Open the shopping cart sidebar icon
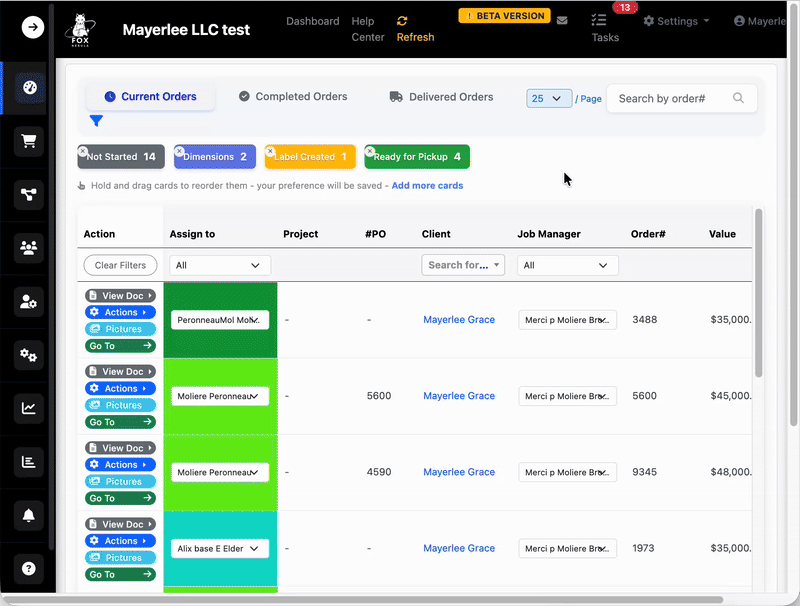The image size is (800, 606). point(29,141)
